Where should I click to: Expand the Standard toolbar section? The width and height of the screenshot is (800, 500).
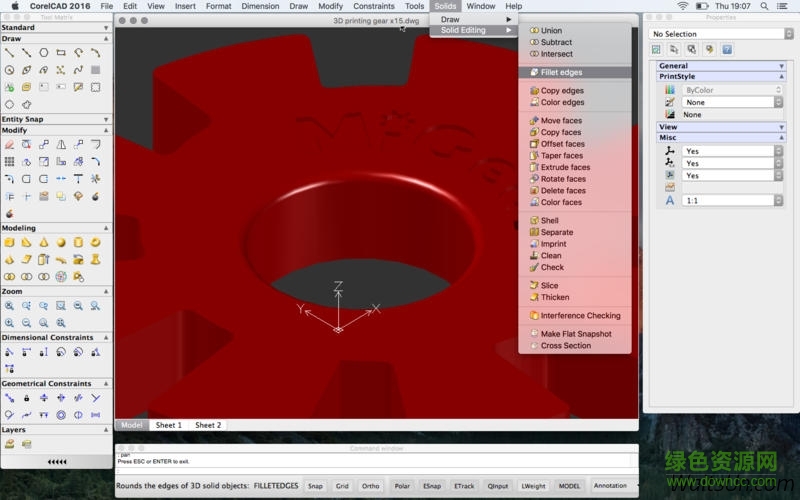(x=56, y=27)
